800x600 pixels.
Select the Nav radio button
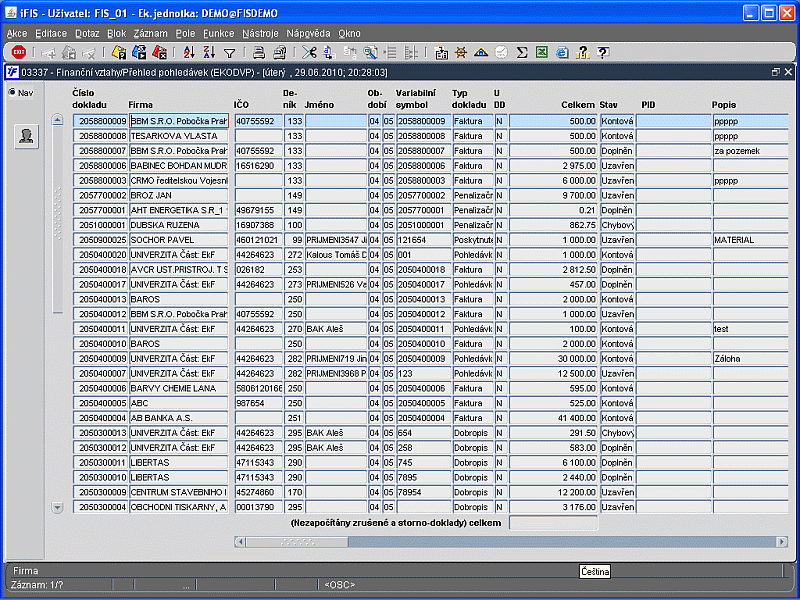[12, 93]
